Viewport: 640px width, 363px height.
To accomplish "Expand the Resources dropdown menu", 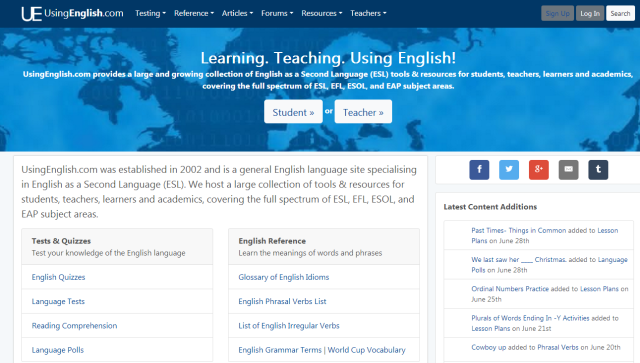I will 322,13.
